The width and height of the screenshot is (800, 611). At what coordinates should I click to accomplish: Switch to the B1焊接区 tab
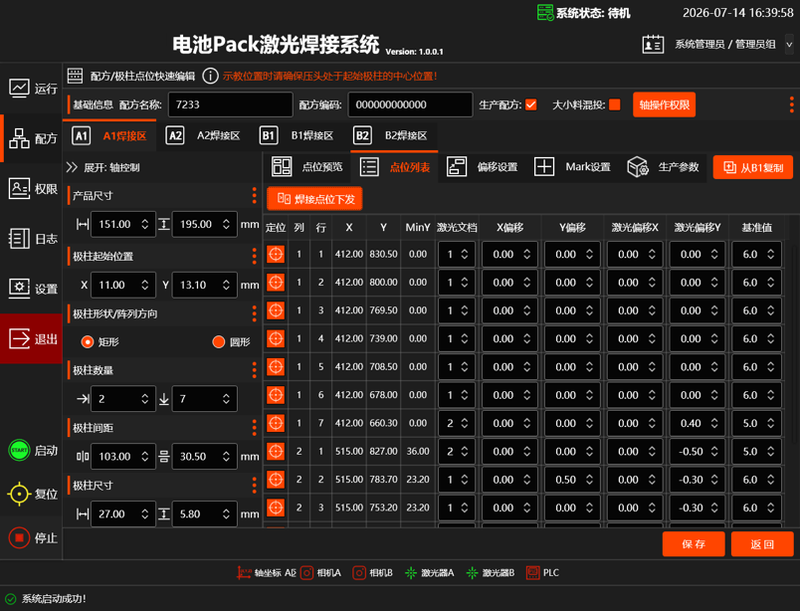point(297,136)
